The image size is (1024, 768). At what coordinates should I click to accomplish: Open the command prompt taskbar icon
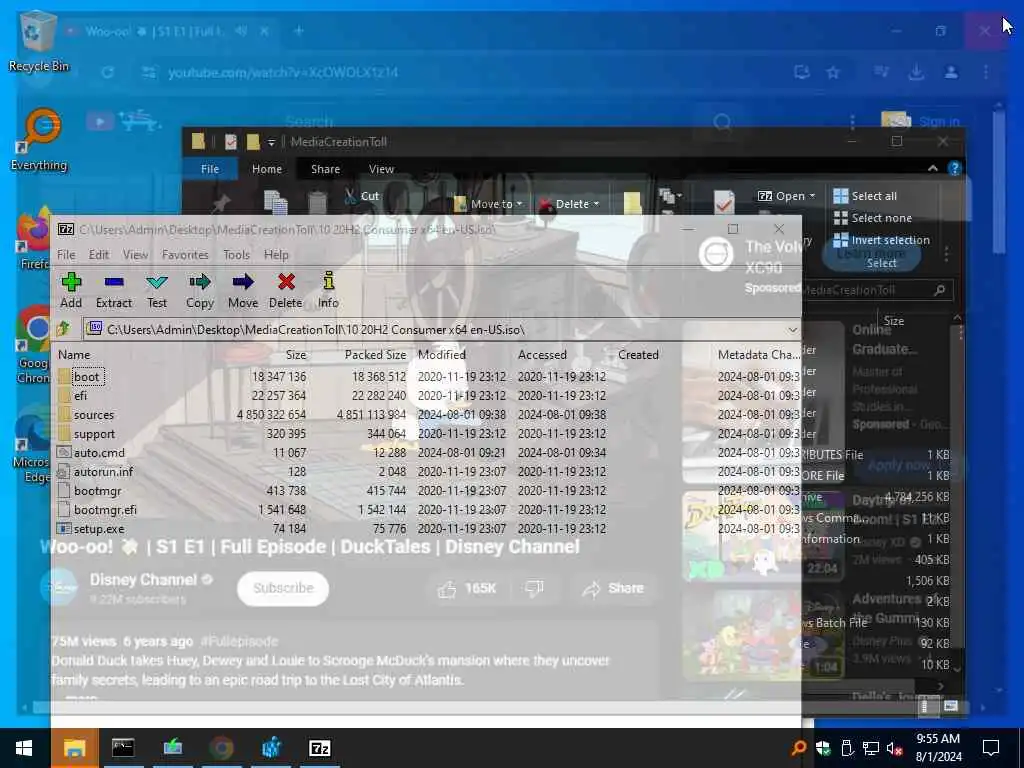click(123, 748)
